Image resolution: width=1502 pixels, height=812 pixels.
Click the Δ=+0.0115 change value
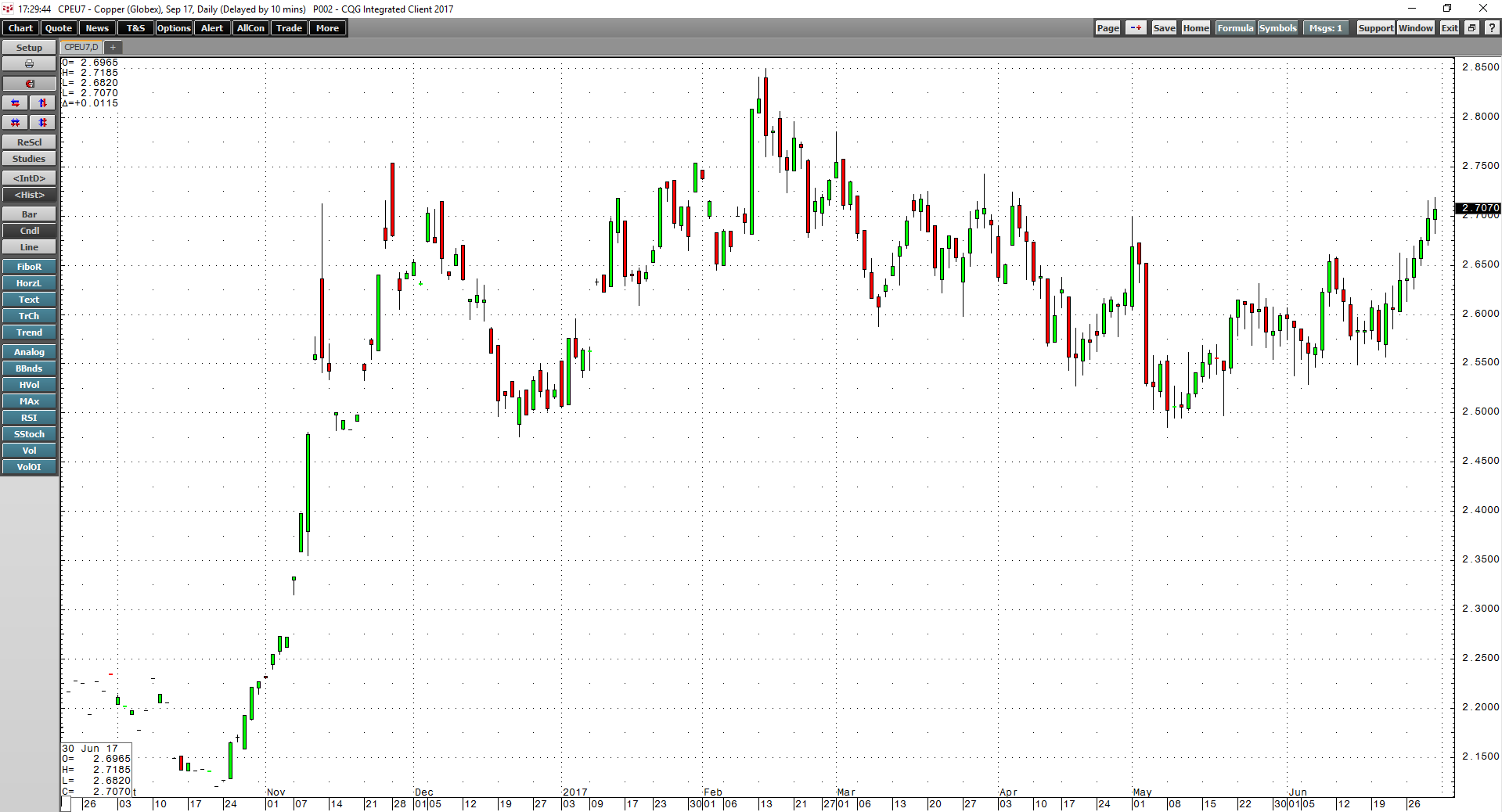pyautogui.click(x=90, y=103)
